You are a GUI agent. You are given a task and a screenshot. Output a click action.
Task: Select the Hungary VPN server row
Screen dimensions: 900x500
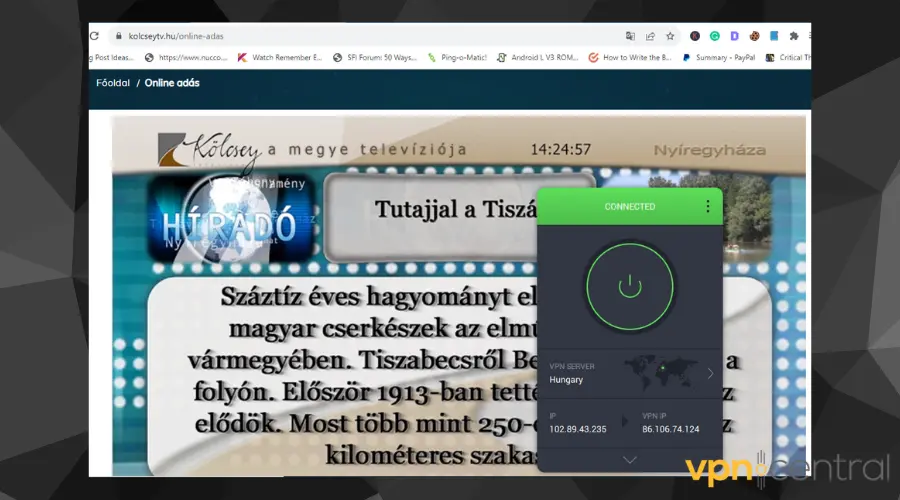[630, 374]
